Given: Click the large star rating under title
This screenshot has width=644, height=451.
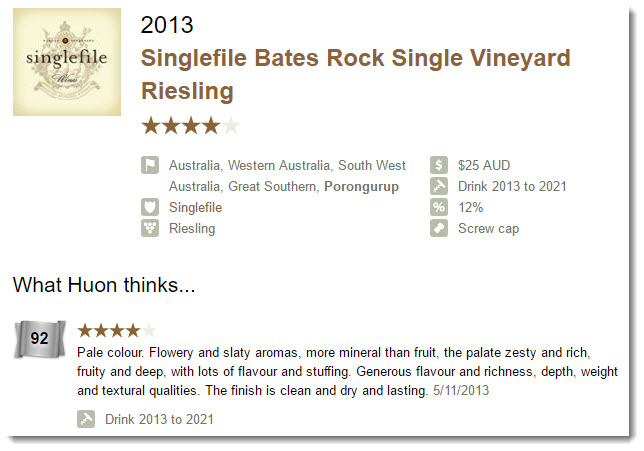Looking at the screenshot, I should tap(190, 126).
